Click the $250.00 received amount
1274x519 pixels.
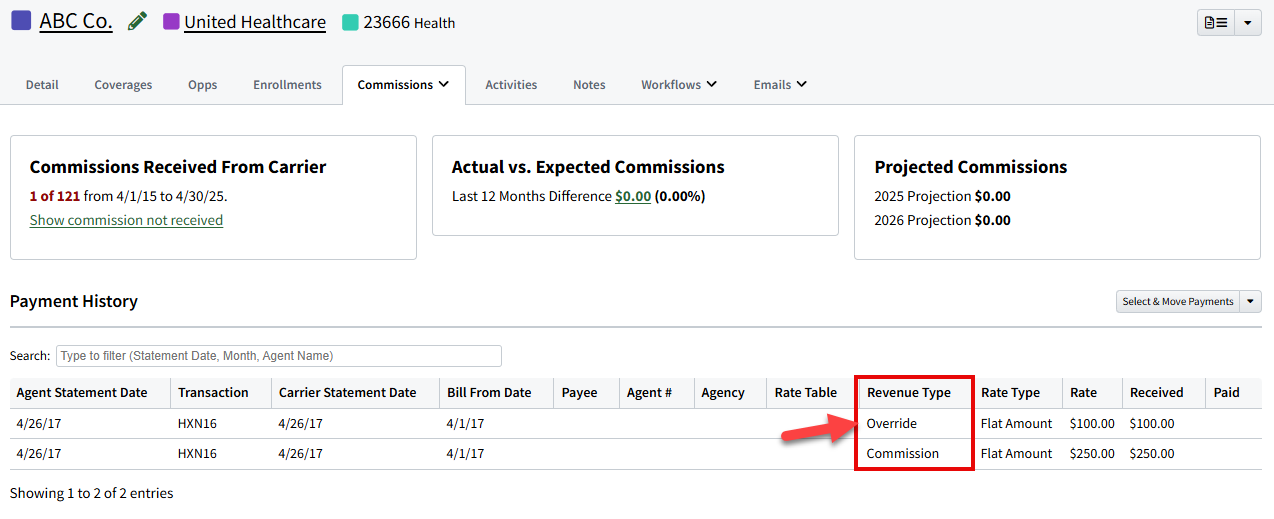coord(1152,454)
